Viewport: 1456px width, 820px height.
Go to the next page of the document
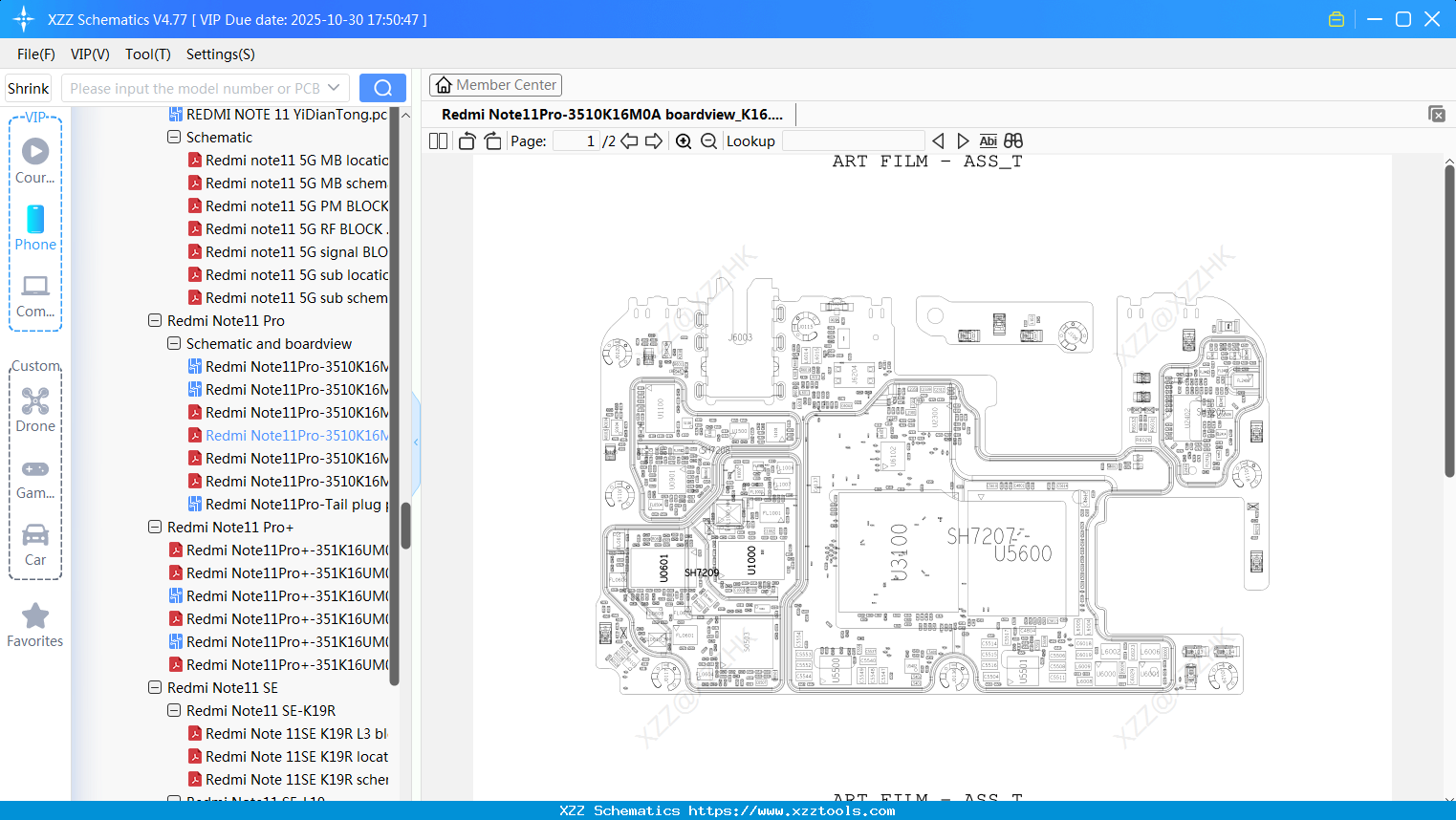(654, 140)
